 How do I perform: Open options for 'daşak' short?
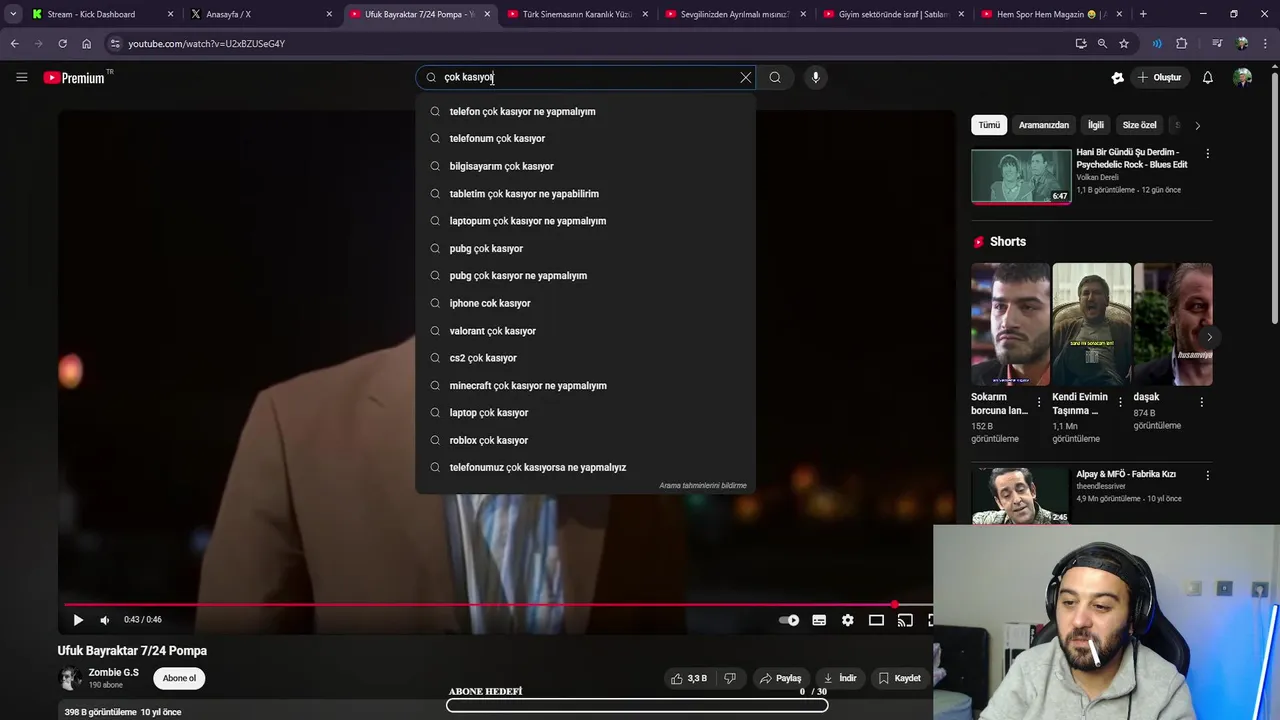pos(1201,402)
